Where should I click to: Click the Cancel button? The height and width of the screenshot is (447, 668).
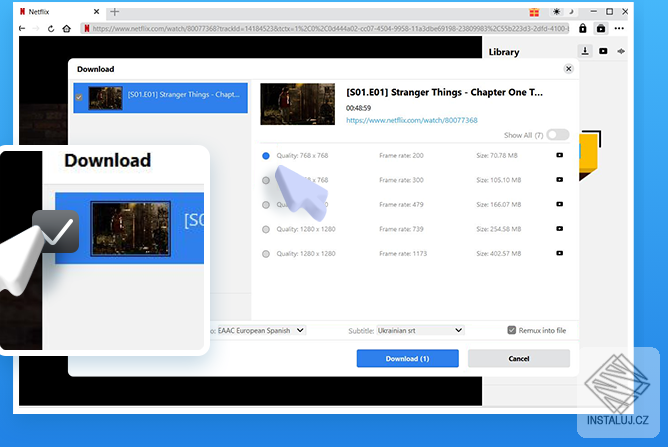coord(519,358)
